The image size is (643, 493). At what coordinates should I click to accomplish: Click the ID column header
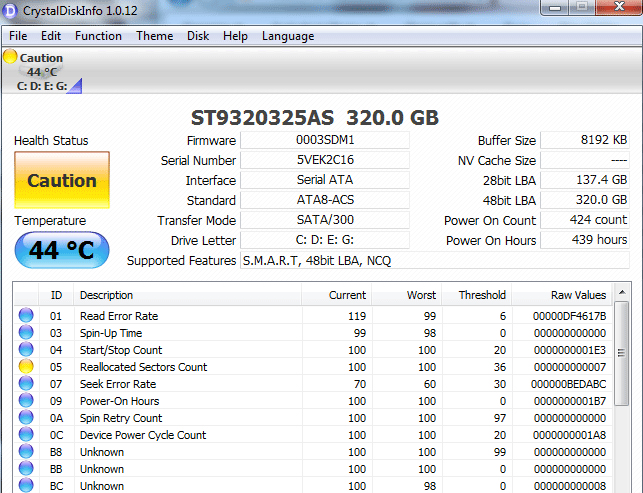click(56, 295)
